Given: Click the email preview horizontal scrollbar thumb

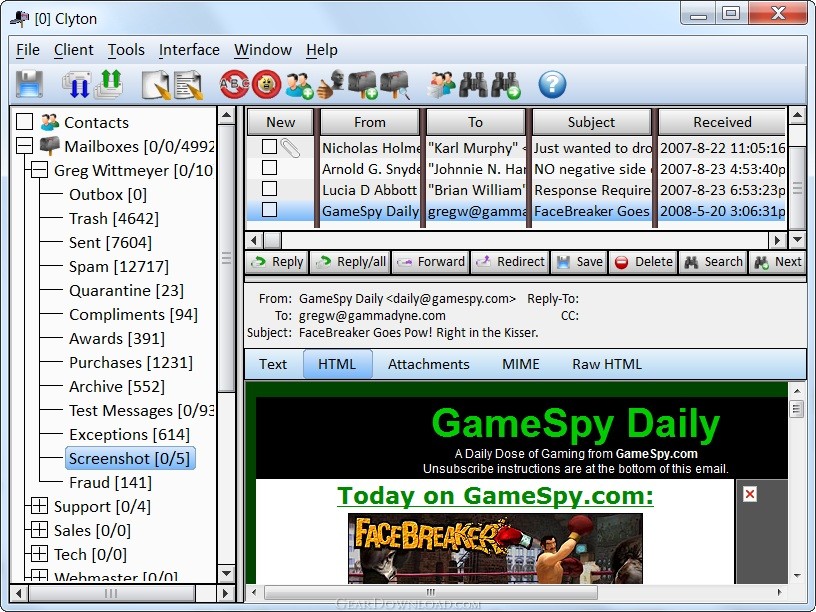Looking at the screenshot, I should [430, 592].
